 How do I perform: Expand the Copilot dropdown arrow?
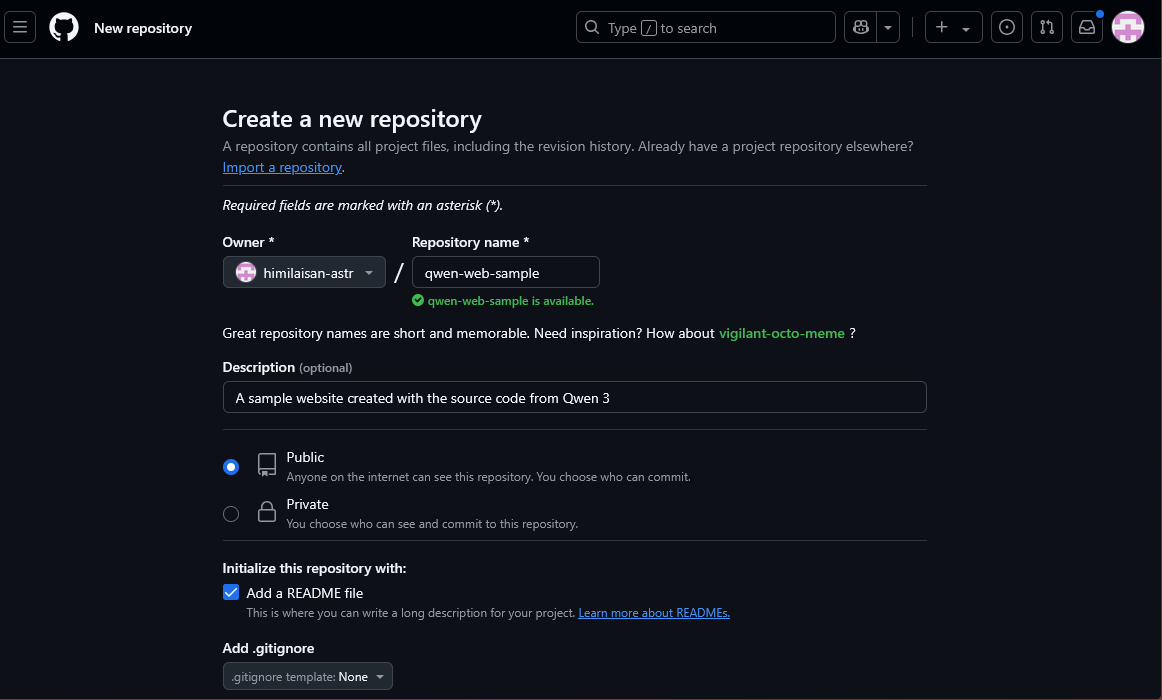888,27
